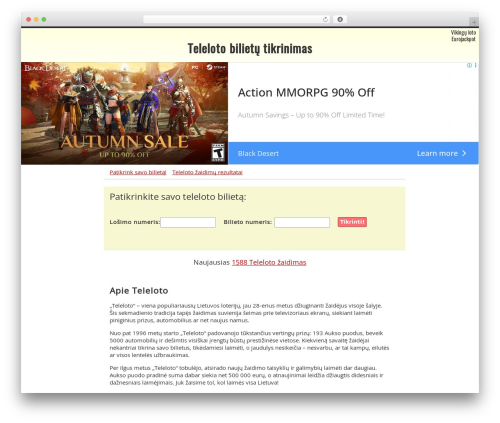Click the Black Desert Autumn Sale banner image
The height and width of the screenshot is (423, 500).
point(124,113)
